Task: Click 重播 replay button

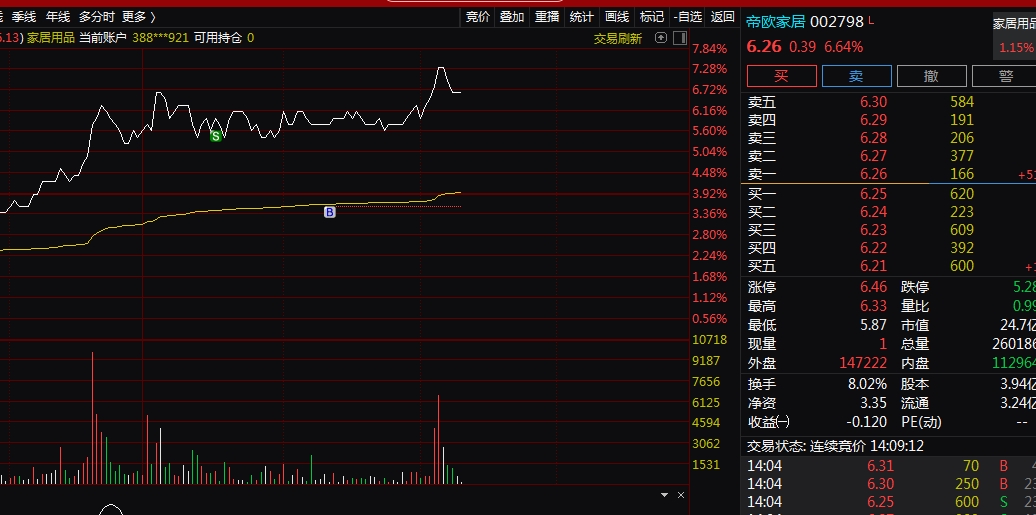Action: coord(546,17)
